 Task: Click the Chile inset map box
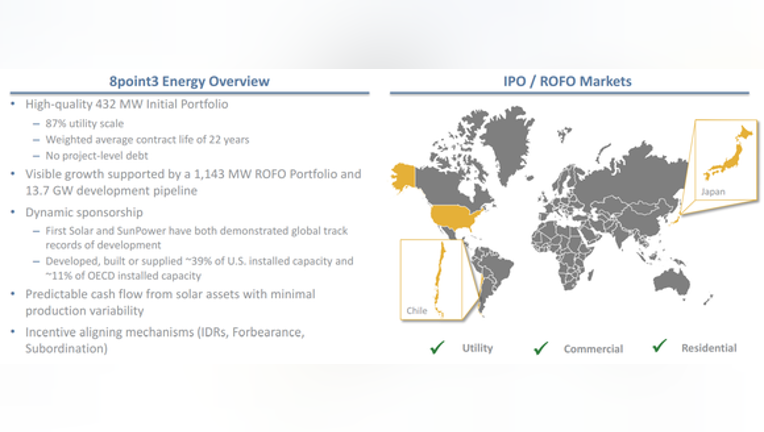(x=431, y=280)
